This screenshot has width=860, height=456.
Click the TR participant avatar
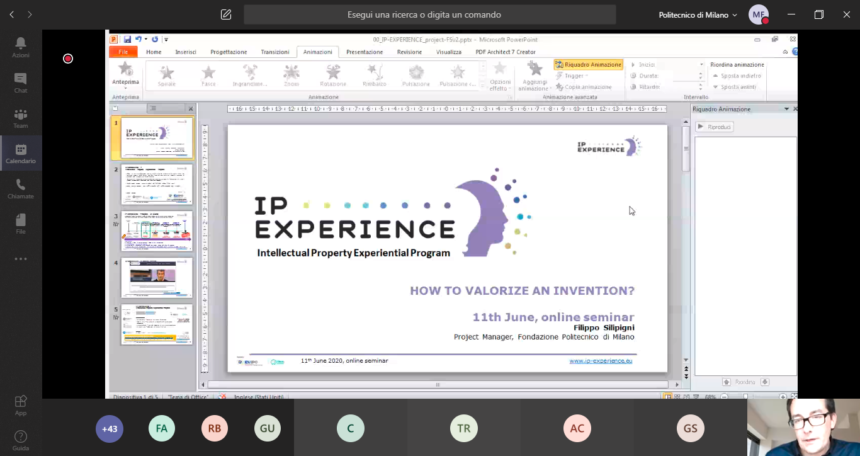pos(463,429)
